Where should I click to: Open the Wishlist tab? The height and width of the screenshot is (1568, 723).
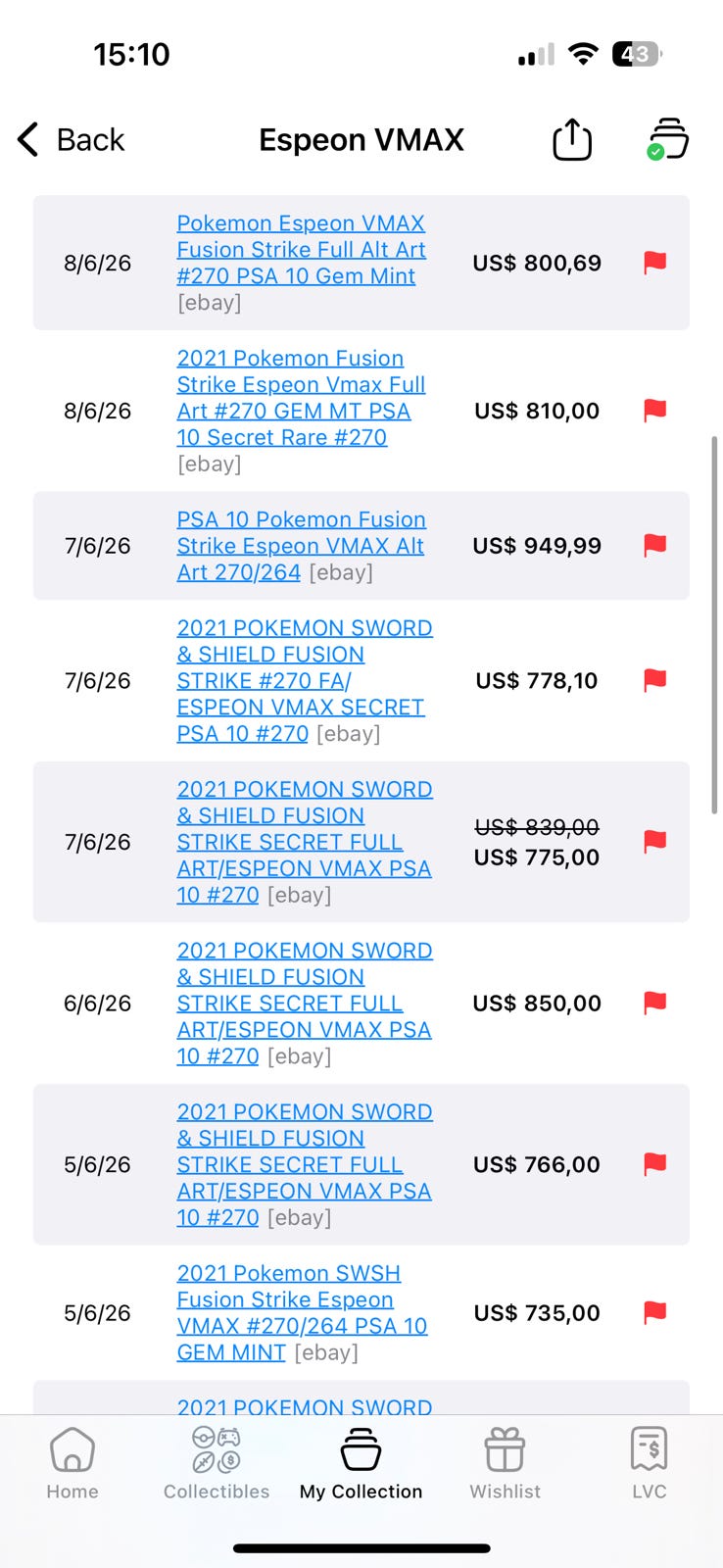point(505,1463)
